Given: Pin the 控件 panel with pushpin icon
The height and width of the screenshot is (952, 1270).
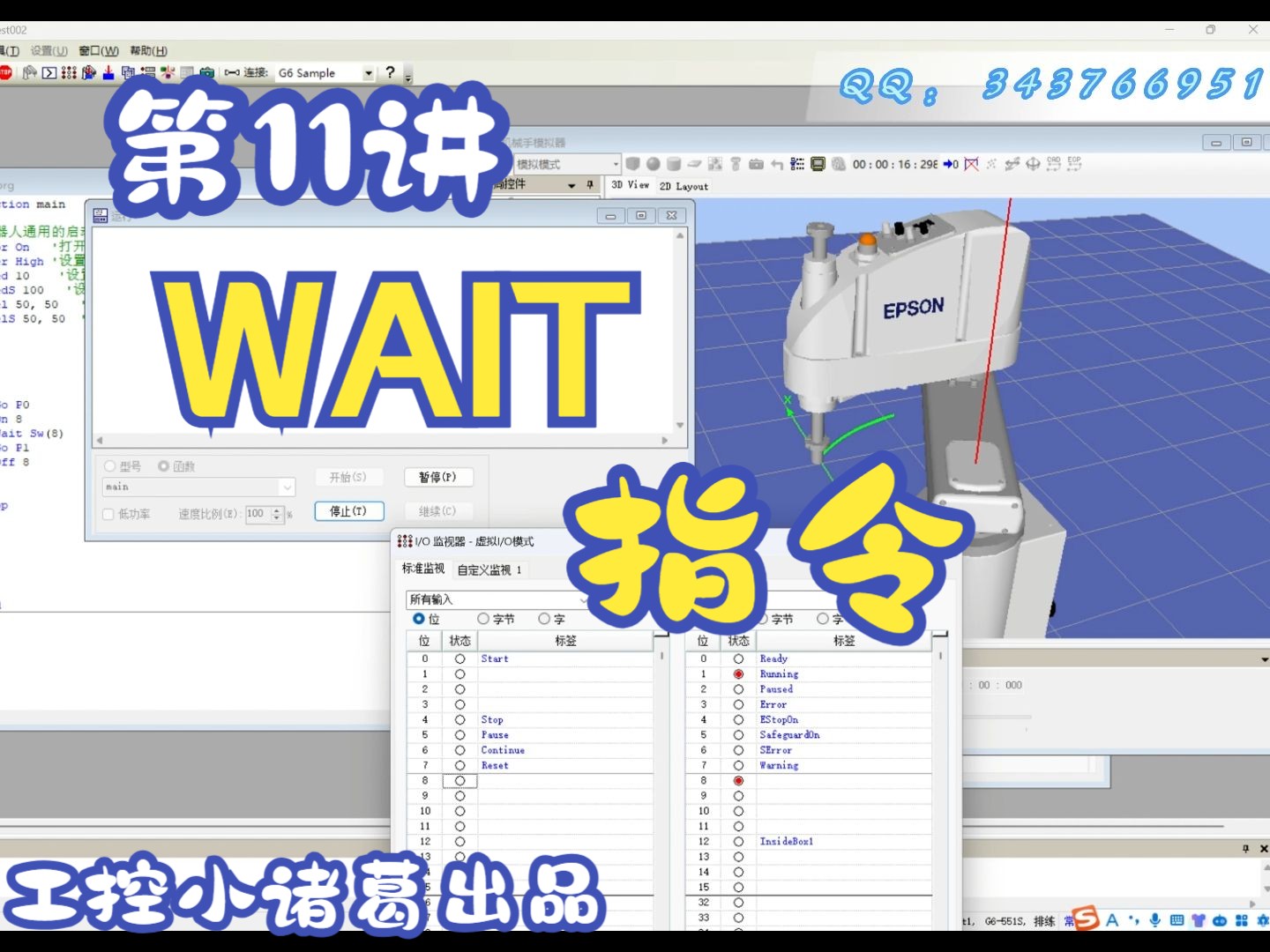Looking at the screenshot, I should [590, 184].
